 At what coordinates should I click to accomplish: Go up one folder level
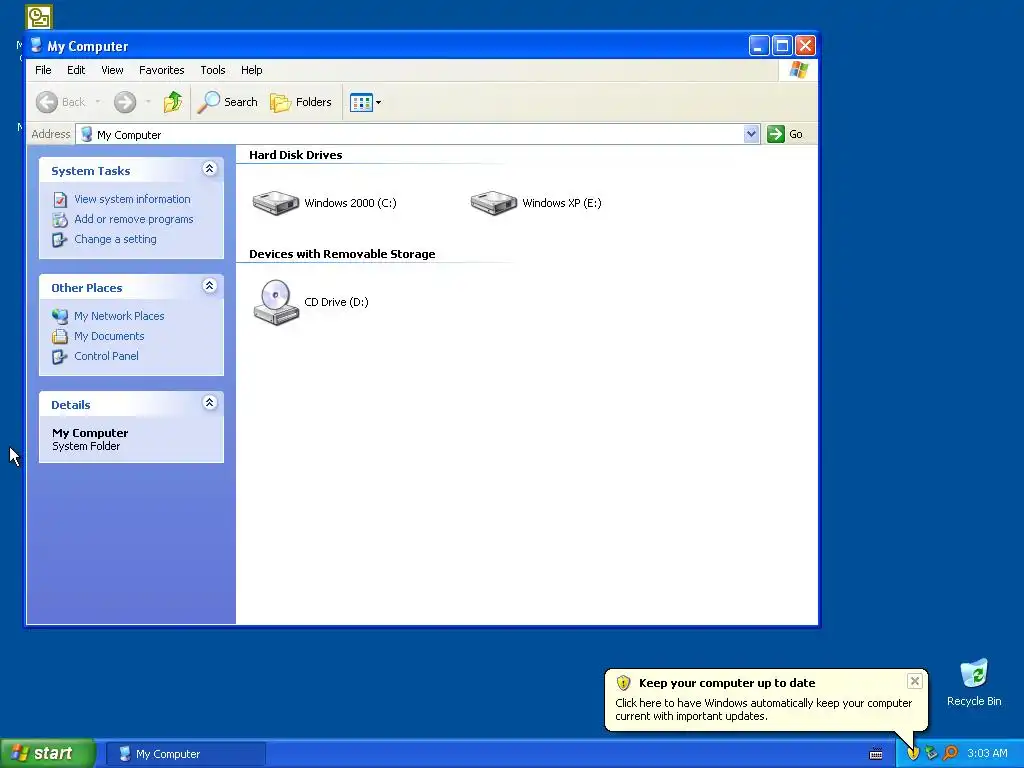(x=173, y=102)
